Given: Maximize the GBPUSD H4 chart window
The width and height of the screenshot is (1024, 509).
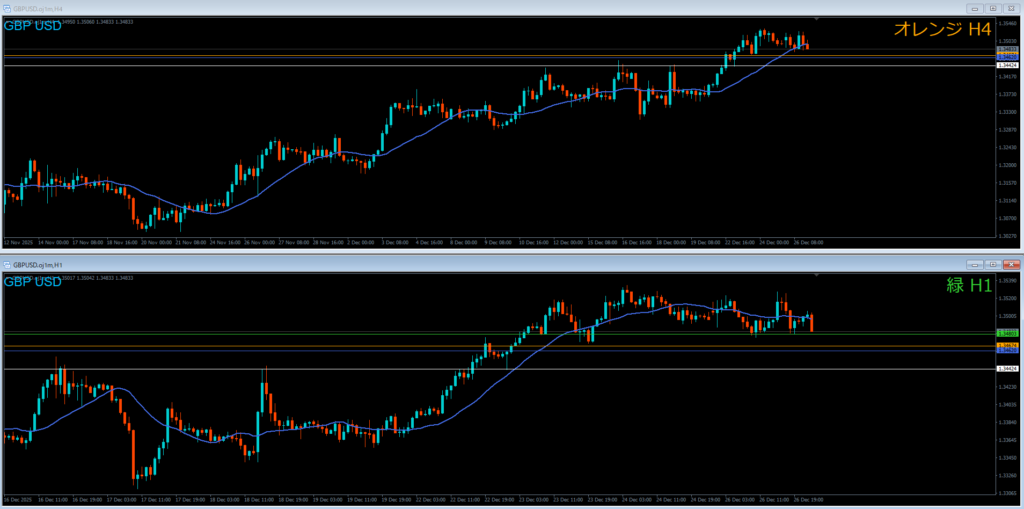Looking at the screenshot, I should 992,8.
